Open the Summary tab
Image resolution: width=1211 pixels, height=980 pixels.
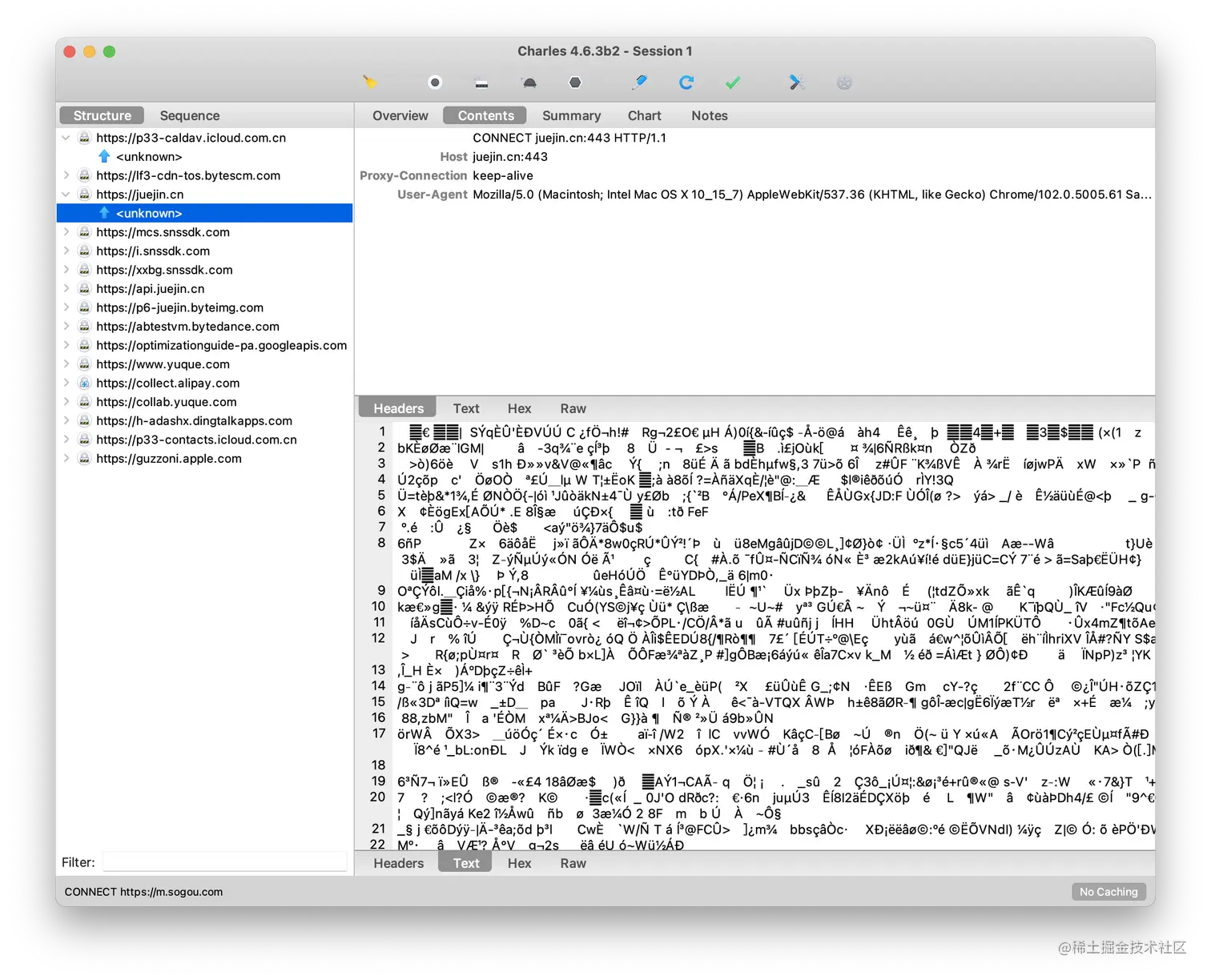click(x=571, y=115)
